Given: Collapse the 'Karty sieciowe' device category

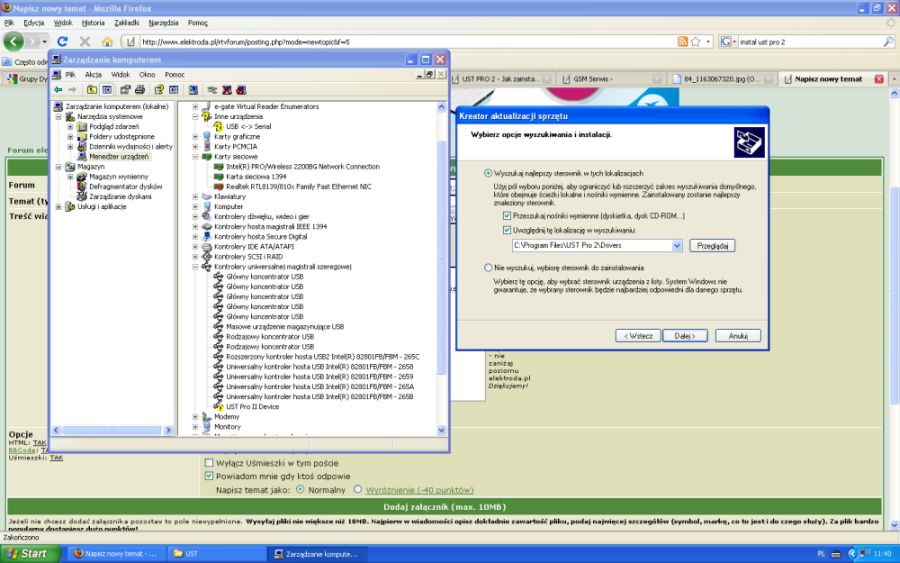Looking at the screenshot, I should pos(195,157).
